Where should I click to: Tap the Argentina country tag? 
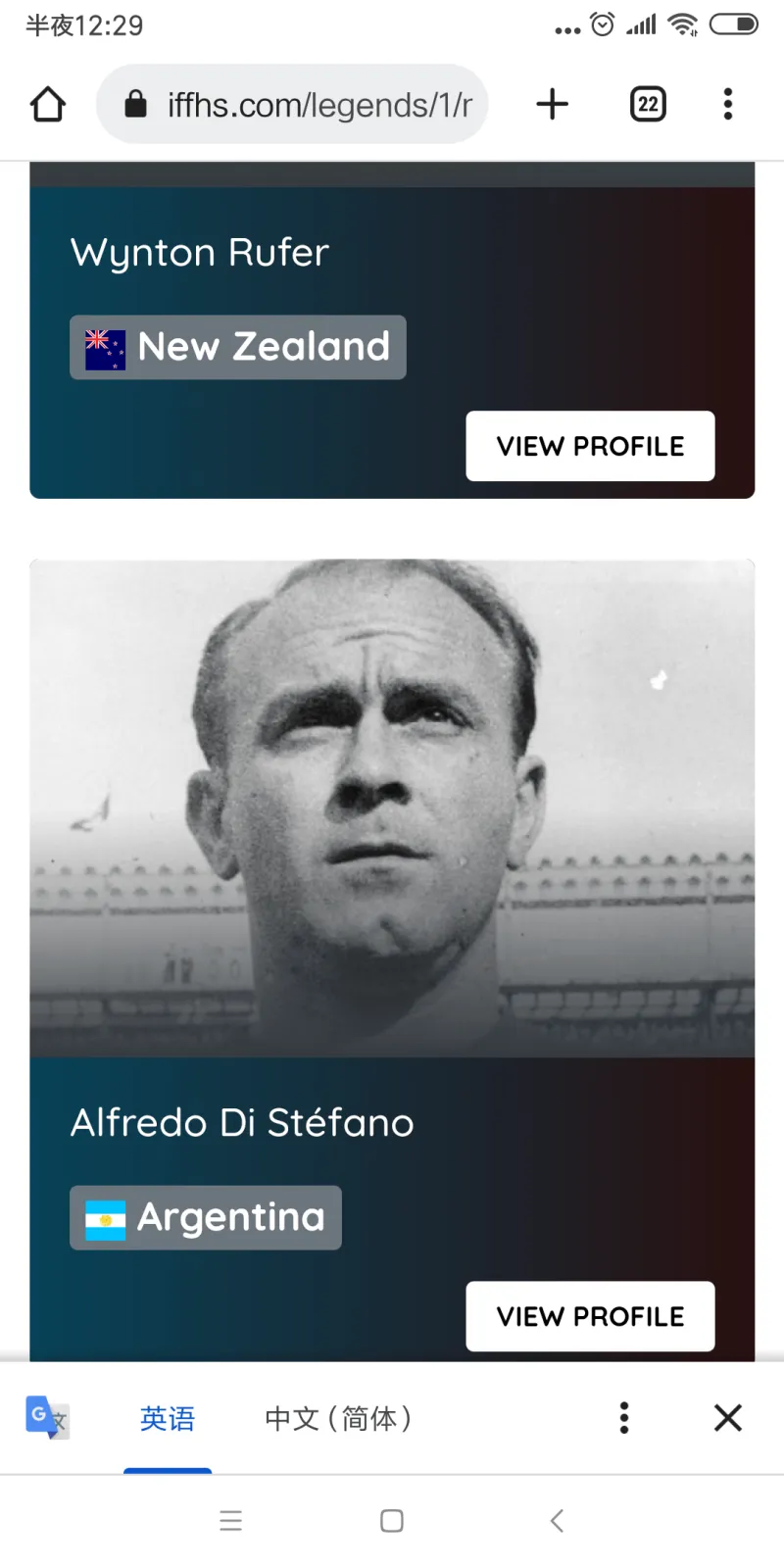pyautogui.click(x=206, y=1217)
